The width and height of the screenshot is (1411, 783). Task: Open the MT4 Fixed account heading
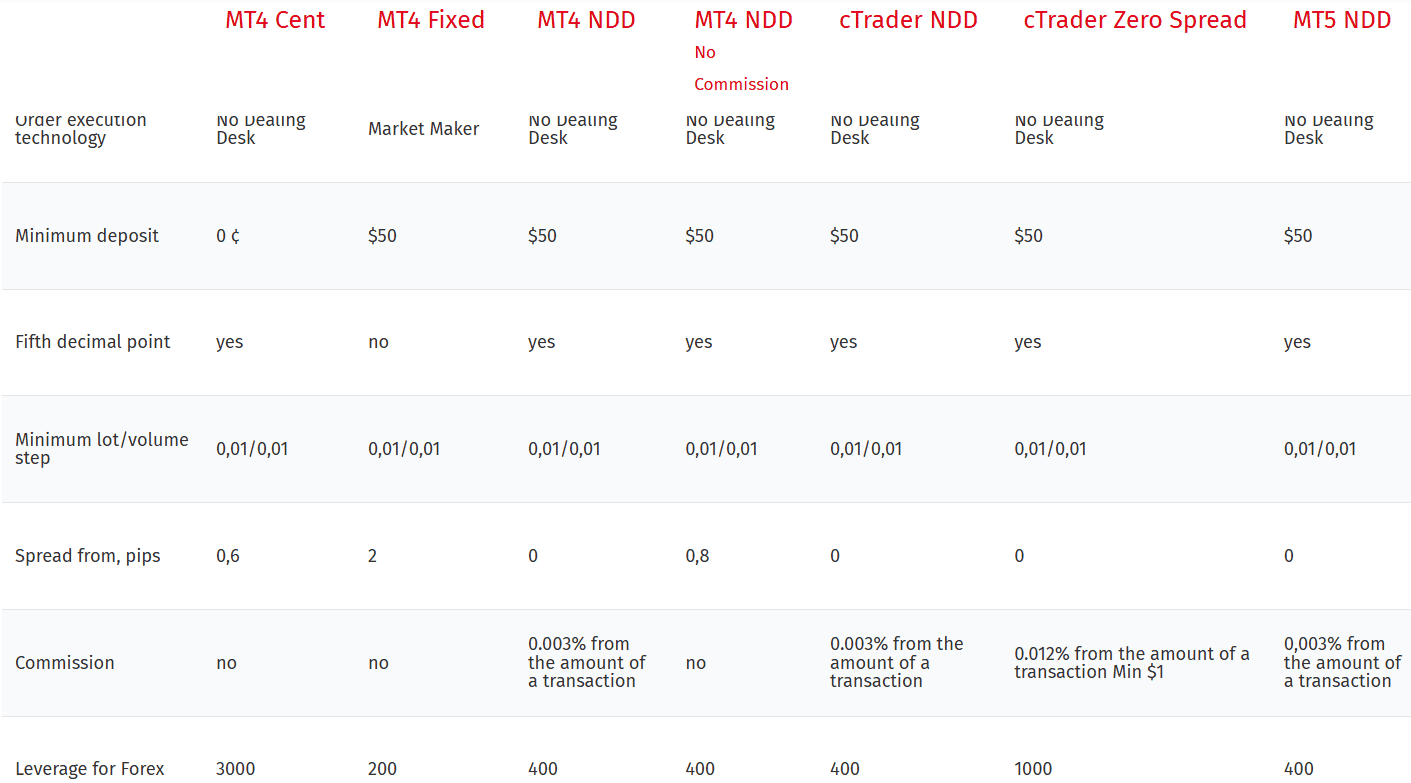coord(430,20)
